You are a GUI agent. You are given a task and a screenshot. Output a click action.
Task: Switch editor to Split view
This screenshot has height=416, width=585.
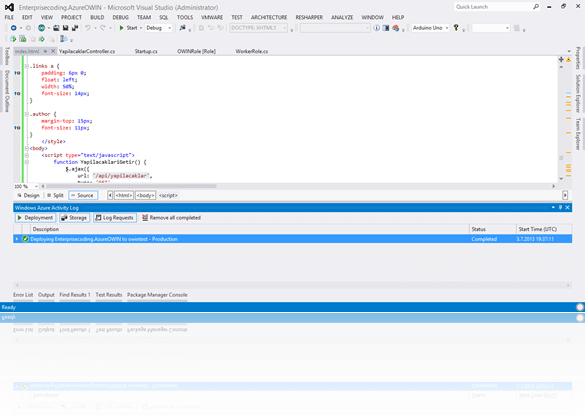pyautogui.click(x=55, y=195)
